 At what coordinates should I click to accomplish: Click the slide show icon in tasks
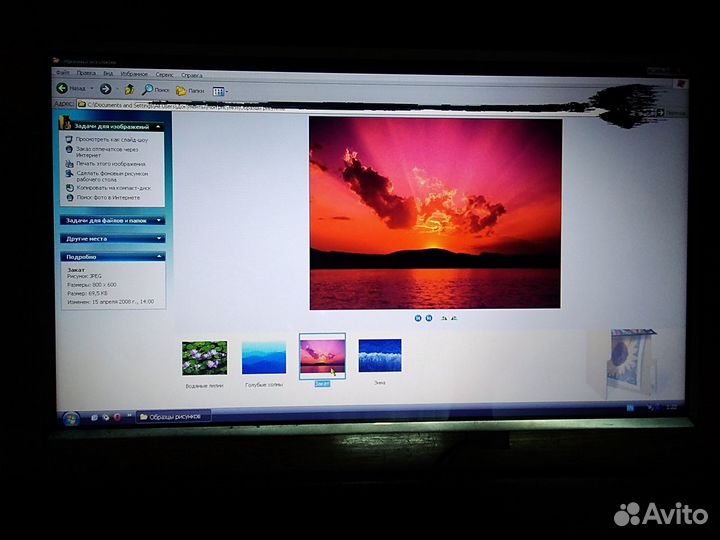point(69,139)
